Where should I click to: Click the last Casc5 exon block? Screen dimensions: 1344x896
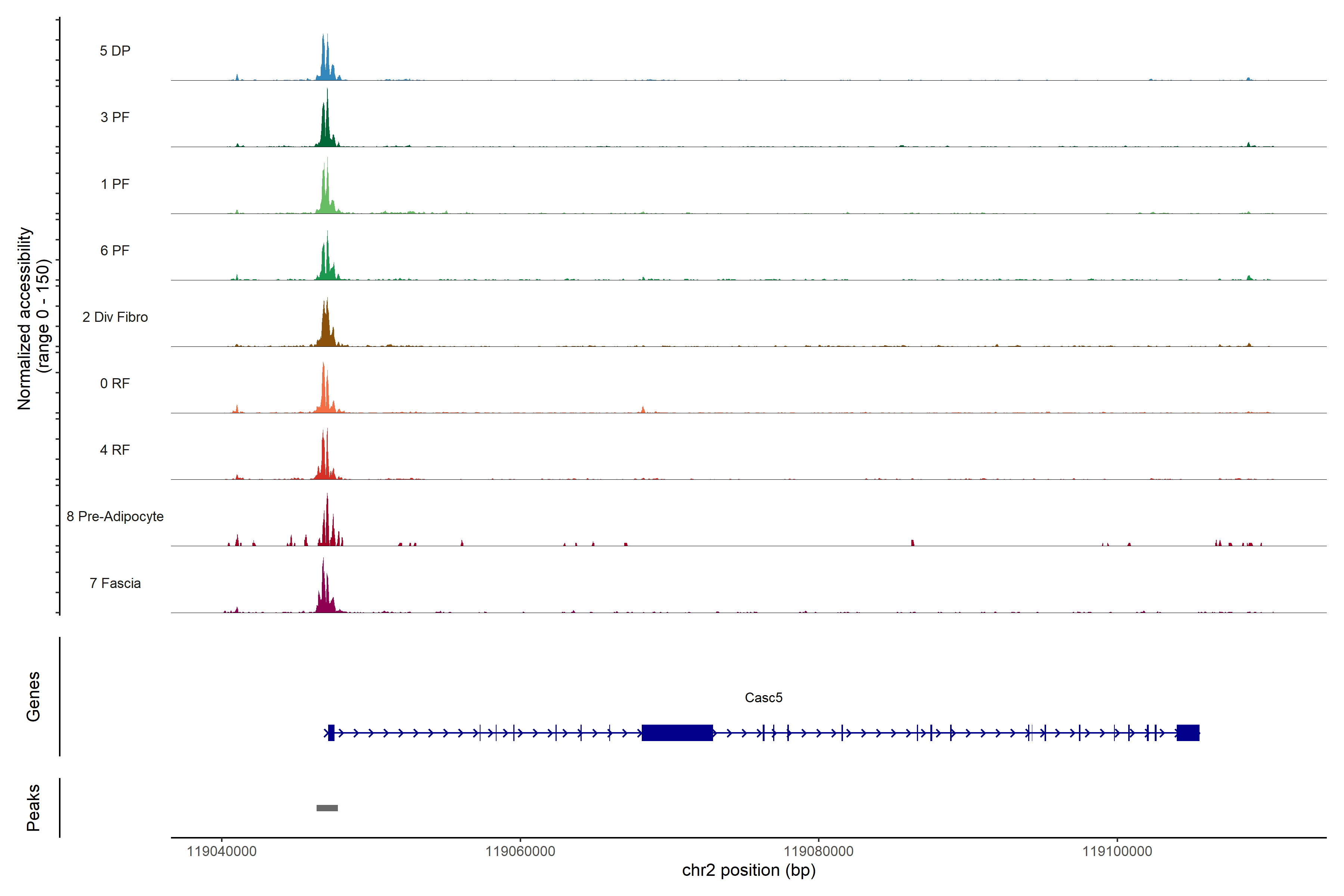pos(1188,732)
